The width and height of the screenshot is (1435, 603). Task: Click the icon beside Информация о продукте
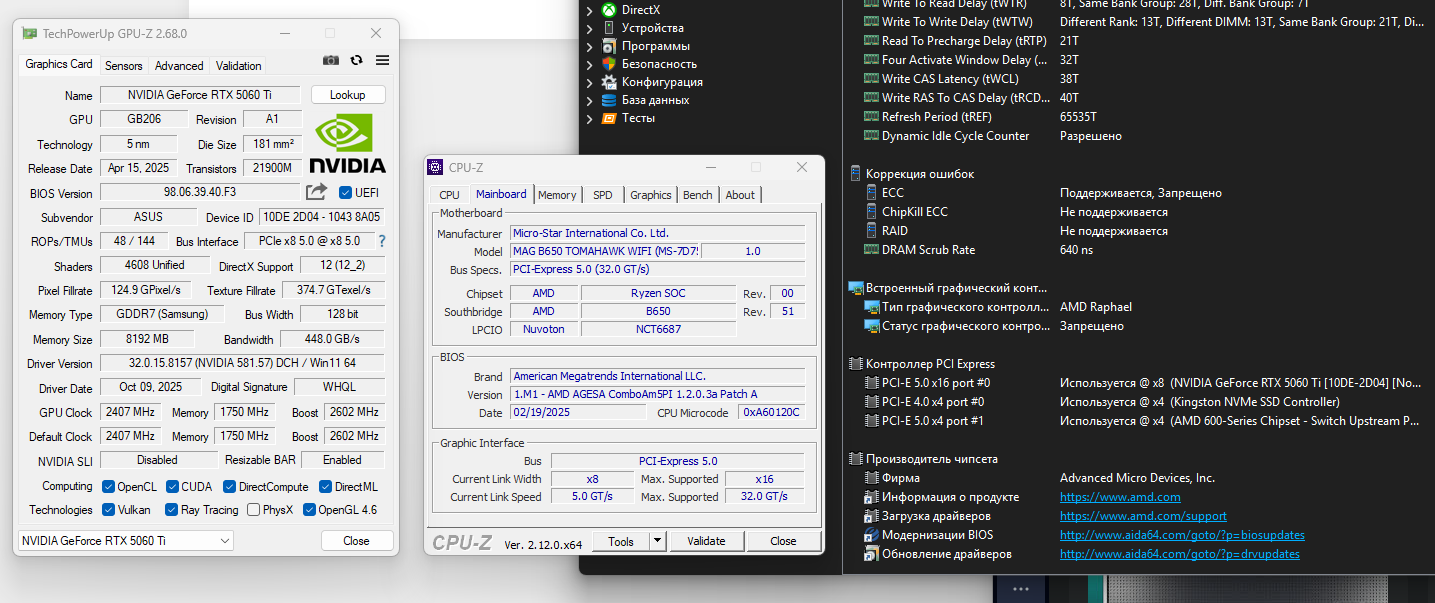click(x=871, y=497)
